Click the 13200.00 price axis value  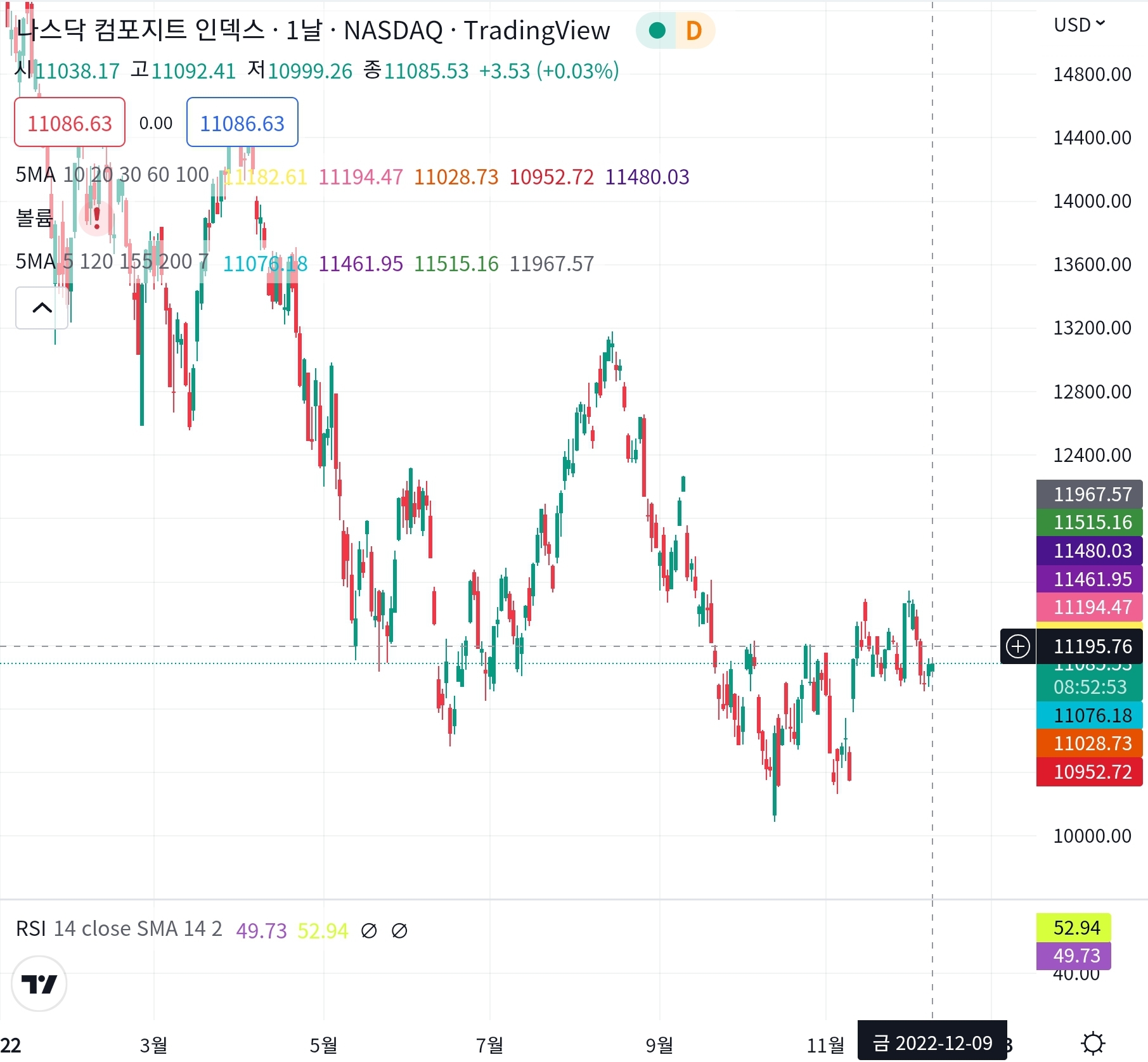click(x=1092, y=328)
